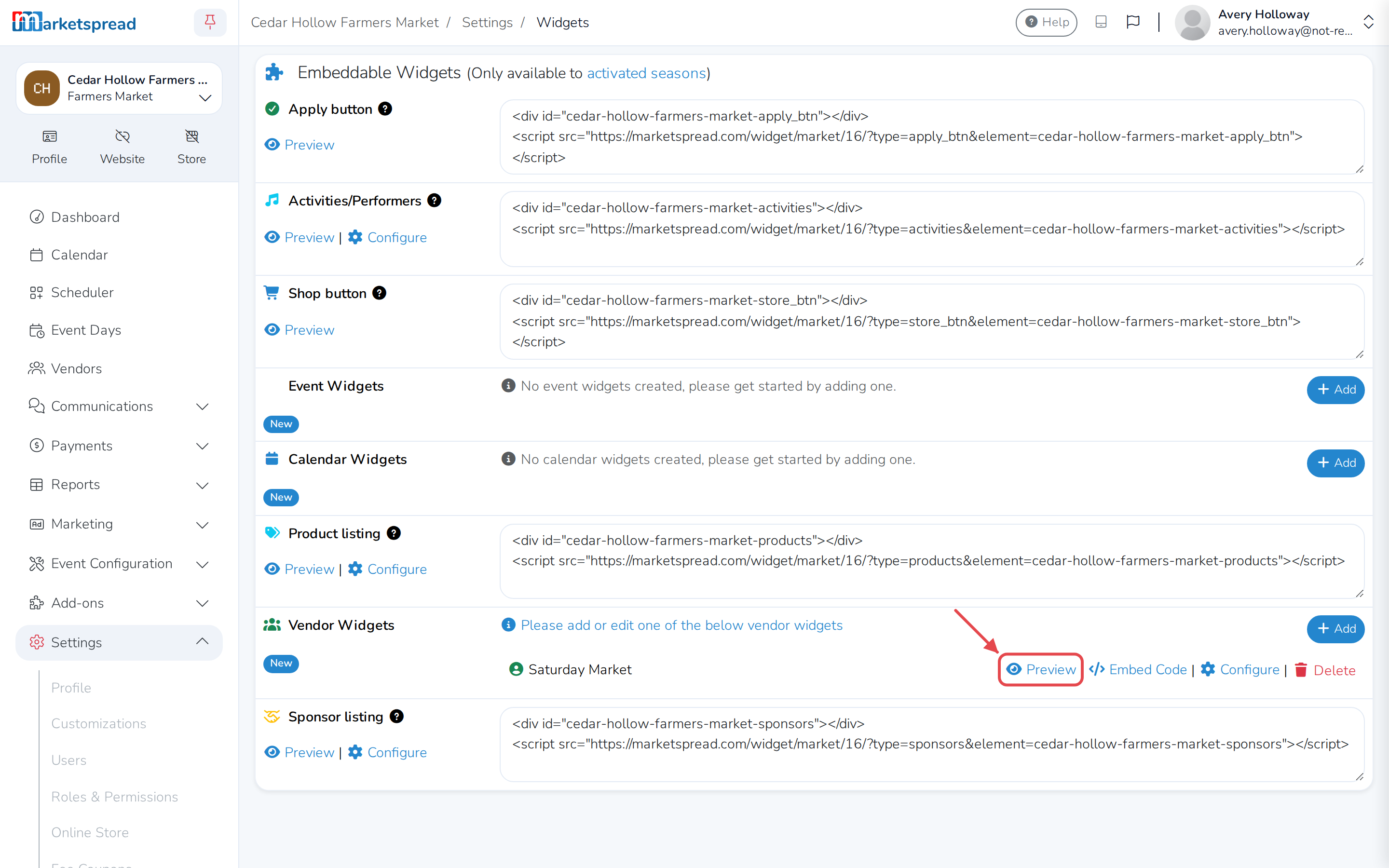Preview the Saturday Market vendor widget
The image size is (1389, 868).
click(1041, 669)
